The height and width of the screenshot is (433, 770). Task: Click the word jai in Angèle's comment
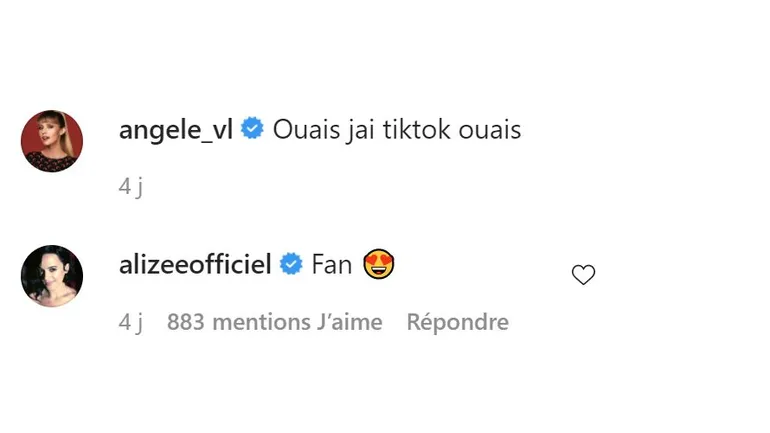pos(361,130)
